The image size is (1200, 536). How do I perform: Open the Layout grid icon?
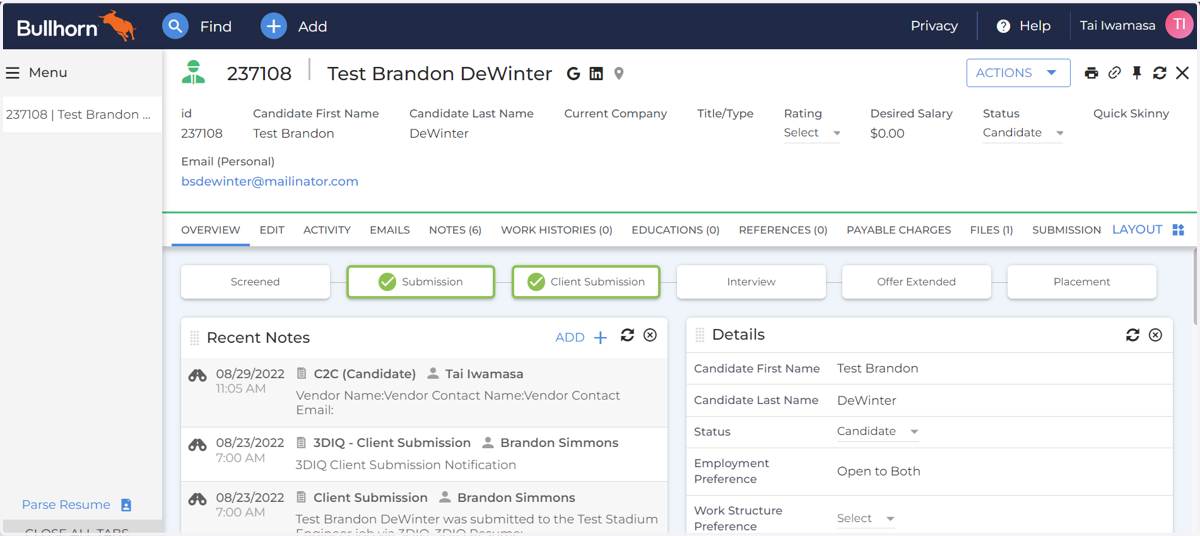pos(1178,230)
